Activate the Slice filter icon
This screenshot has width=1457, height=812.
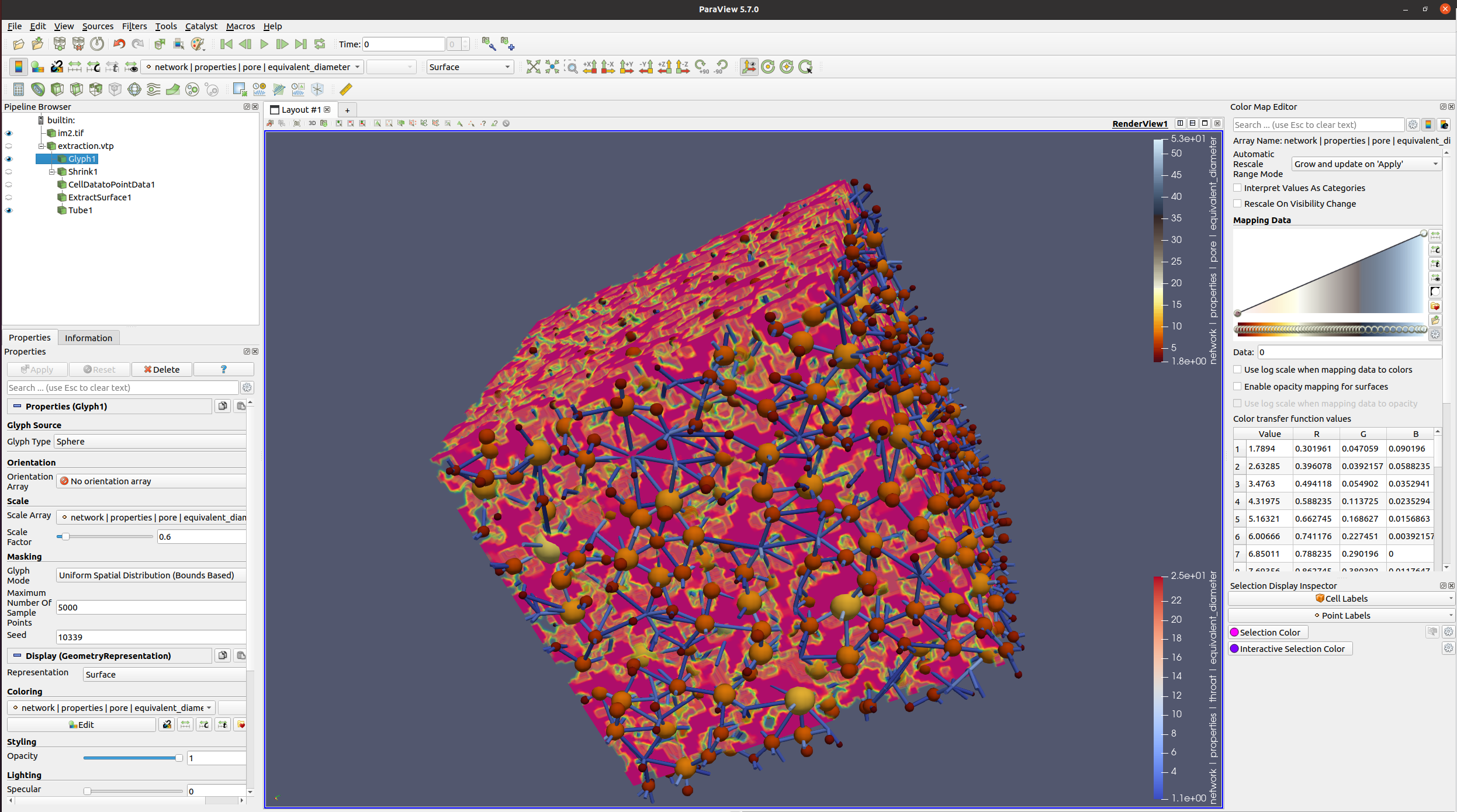click(x=76, y=89)
